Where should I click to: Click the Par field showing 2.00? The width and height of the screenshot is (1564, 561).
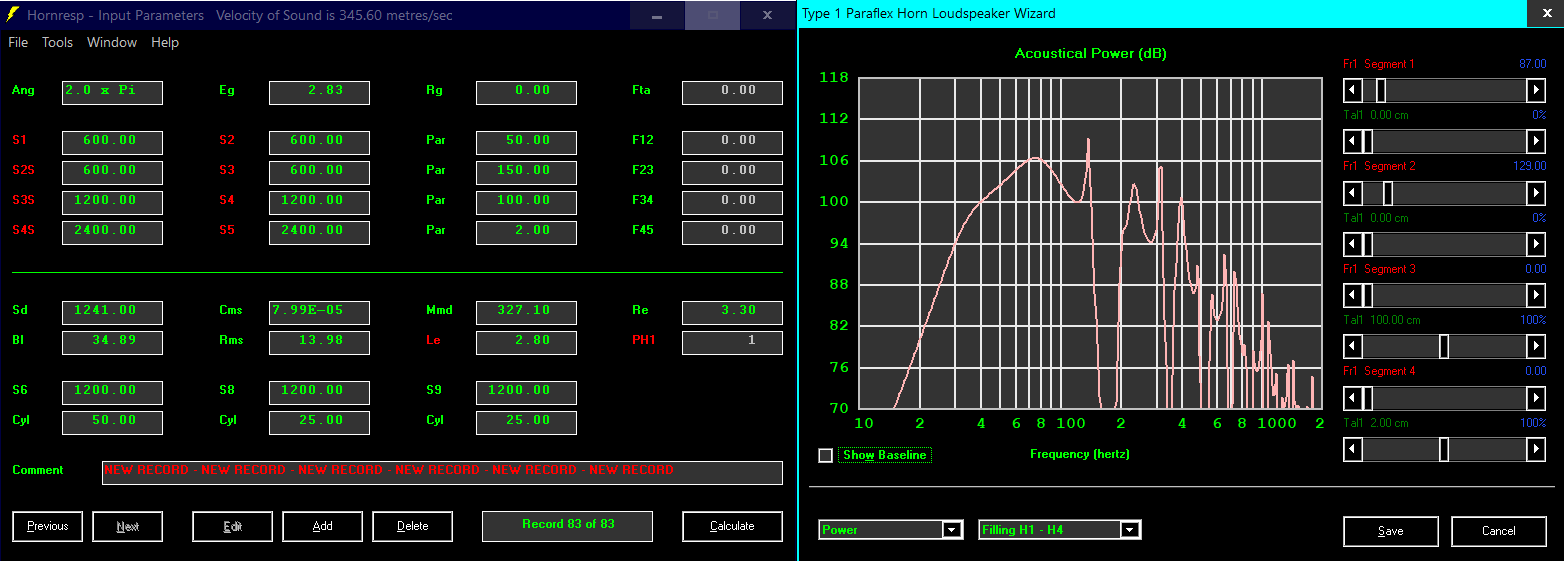pyautogui.click(x=526, y=232)
